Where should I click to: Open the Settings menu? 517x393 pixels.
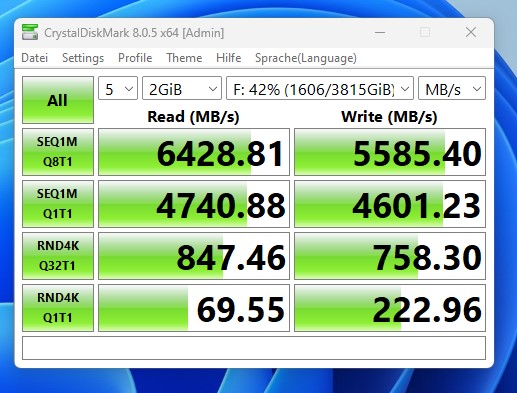pyautogui.click(x=83, y=58)
